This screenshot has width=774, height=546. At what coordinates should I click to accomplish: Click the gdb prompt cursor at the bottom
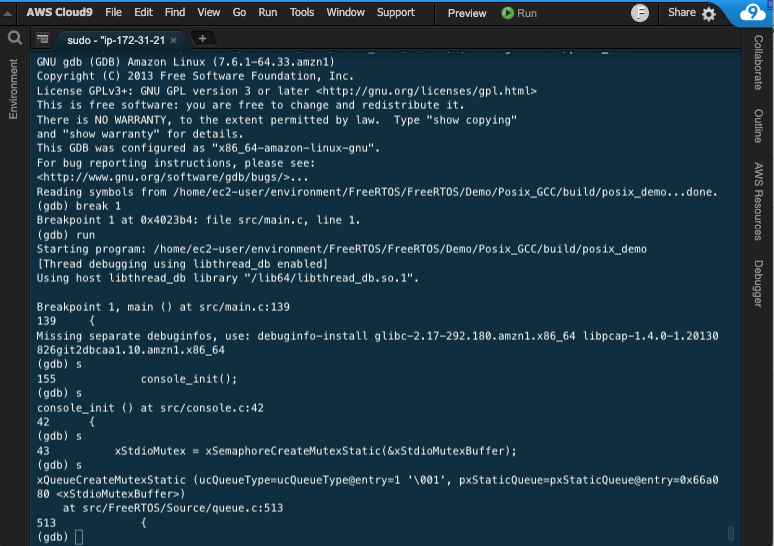pyautogui.click(x=78, y=537)
